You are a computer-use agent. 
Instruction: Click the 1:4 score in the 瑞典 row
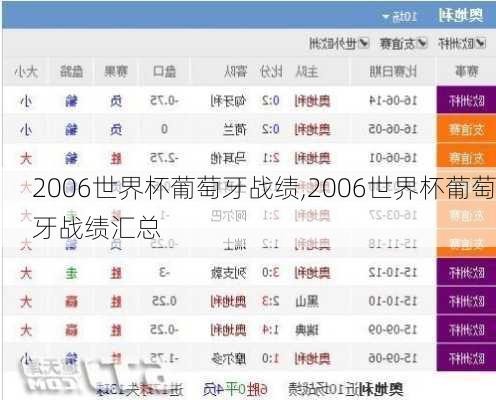[271, 330]
